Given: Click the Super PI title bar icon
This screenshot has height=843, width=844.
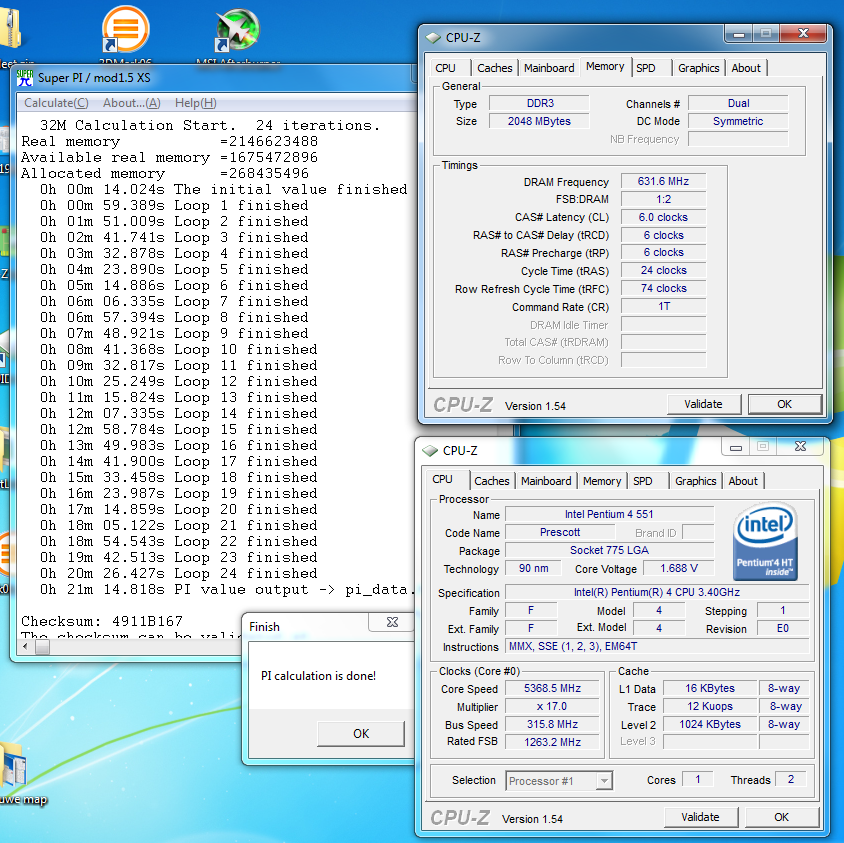Looking at the screenshot, I should coord(25,78).
